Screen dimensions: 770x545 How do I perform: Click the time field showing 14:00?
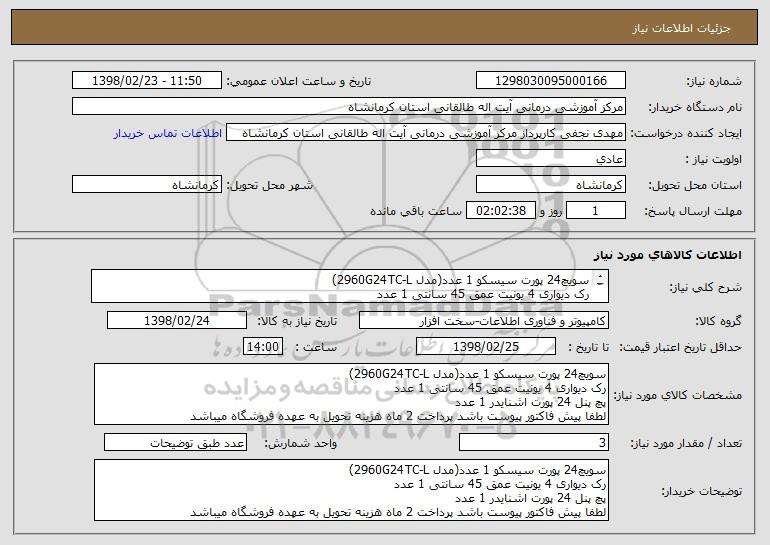pyautogui.click(x=263, y=347)
